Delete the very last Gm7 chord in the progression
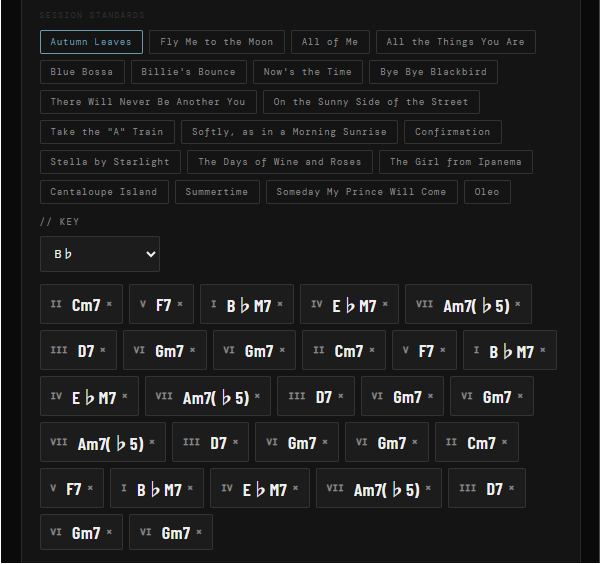Screen dimensions: 600x564 (199, 533)
